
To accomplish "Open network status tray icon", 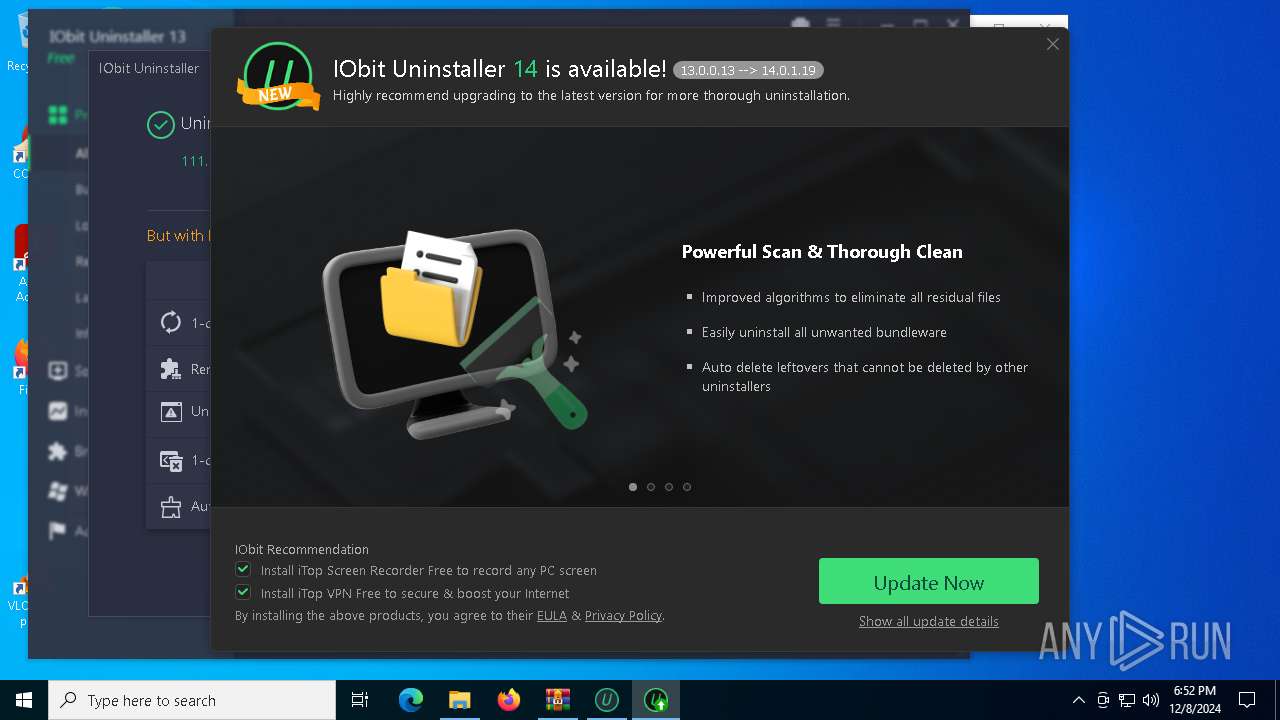I will pos(1127,700).
